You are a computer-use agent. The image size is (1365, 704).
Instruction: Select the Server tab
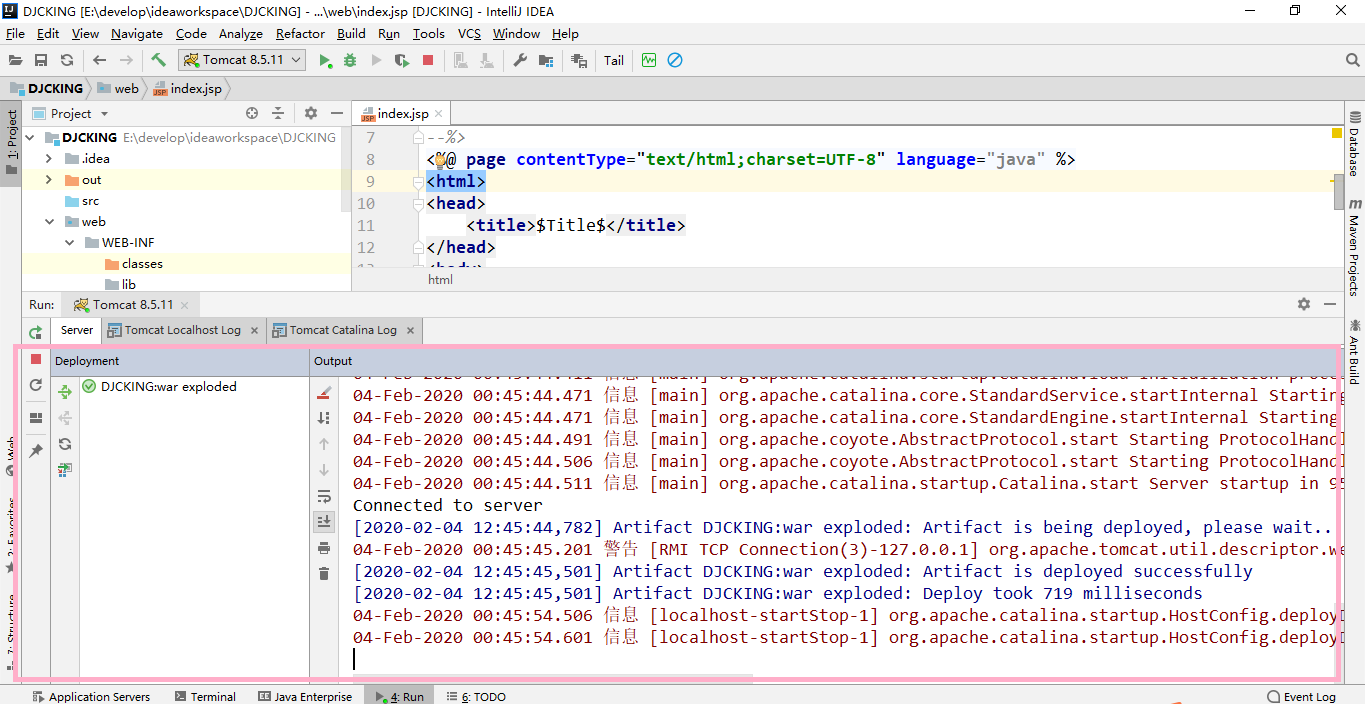(x=77, y=330)
